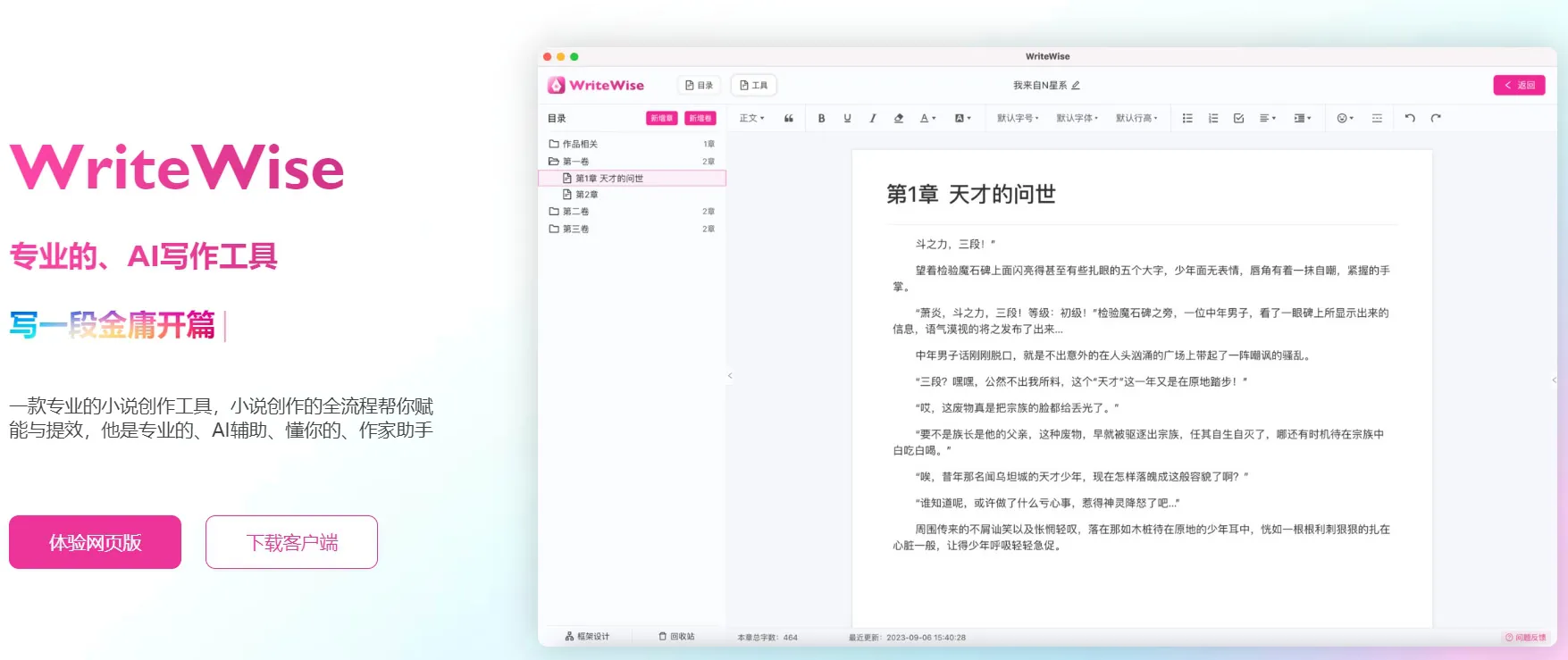Click the 问题反馈 feedback link
1568x660 pixels.
(x=1525, y=638)
